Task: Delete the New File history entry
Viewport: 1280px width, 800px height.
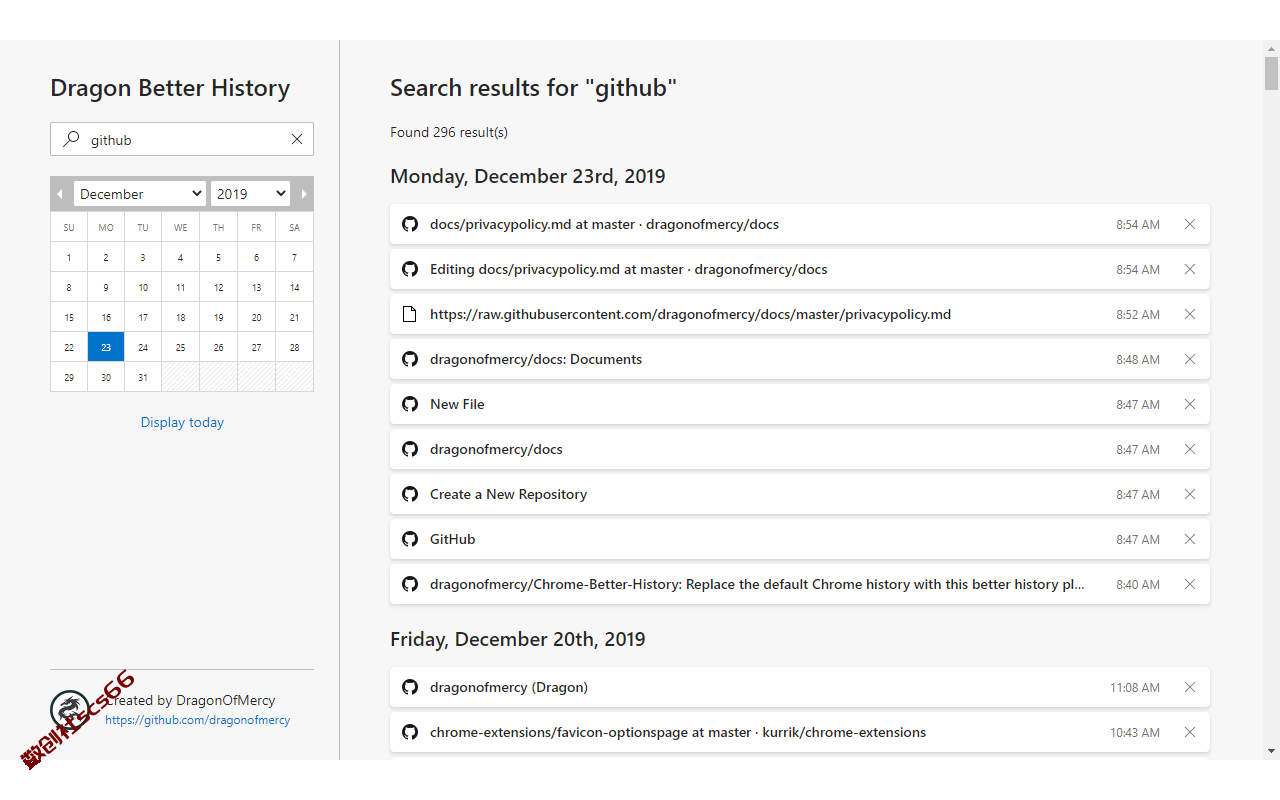Action: point(1190,404)
